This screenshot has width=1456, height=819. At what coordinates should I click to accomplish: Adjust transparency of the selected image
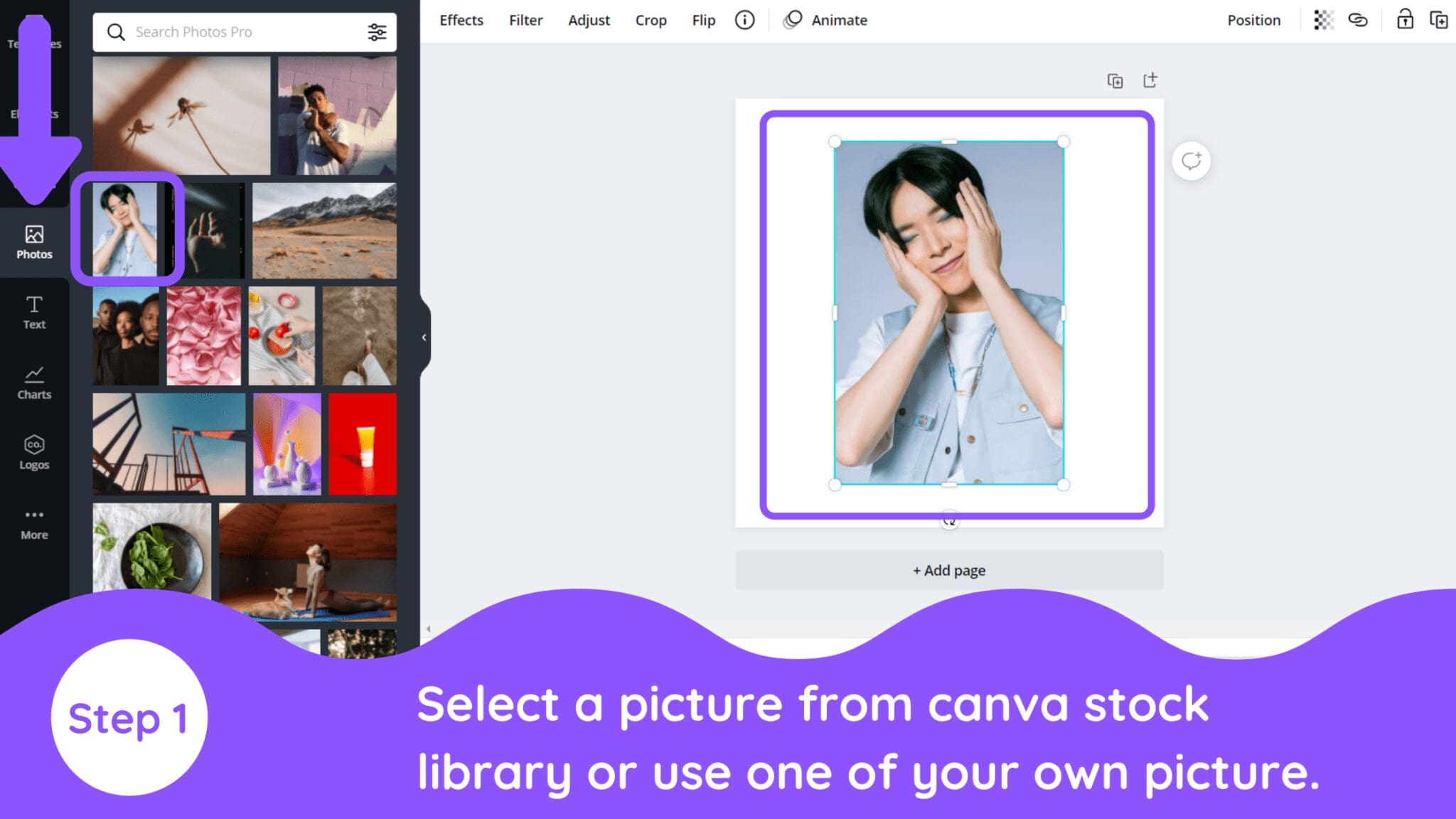coord(1322,20)
